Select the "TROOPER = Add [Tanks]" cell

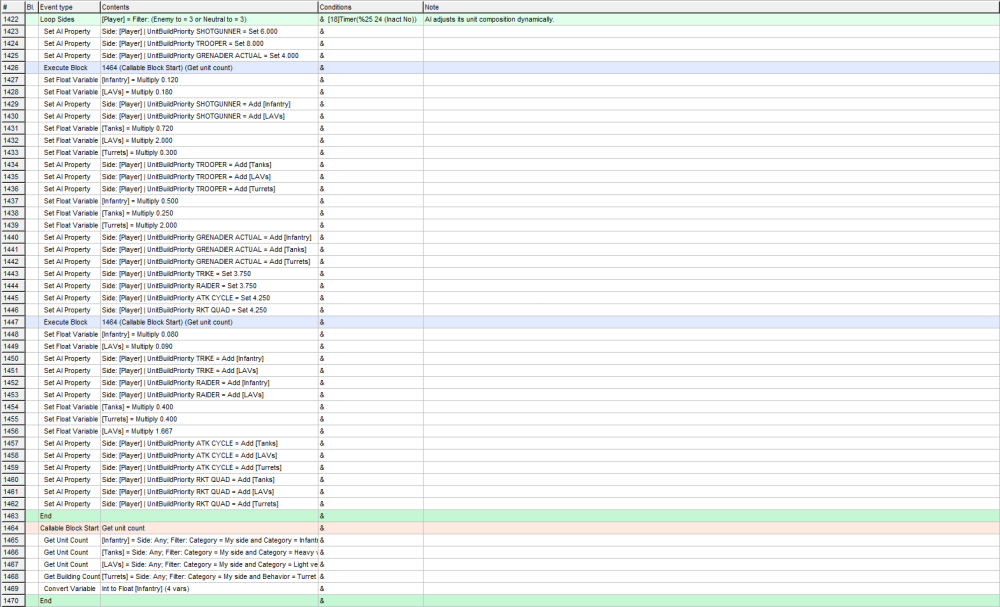point(209,165)
